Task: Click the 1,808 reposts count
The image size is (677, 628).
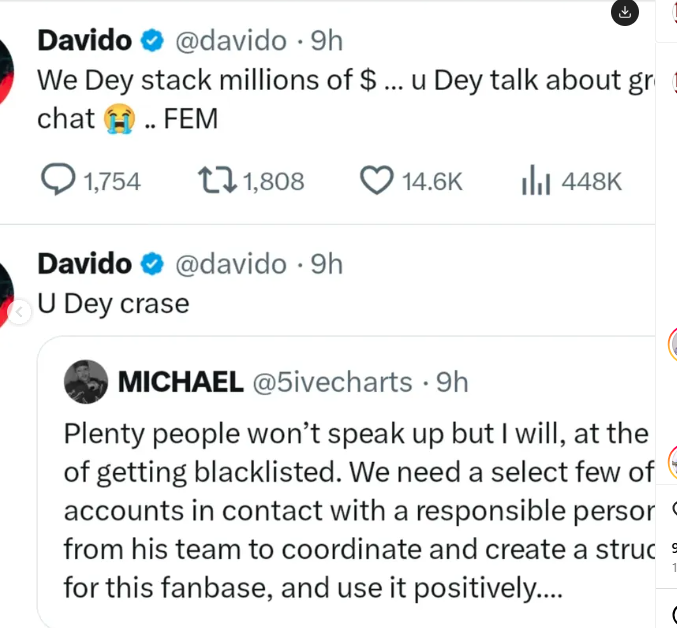Action: [273, 182]
